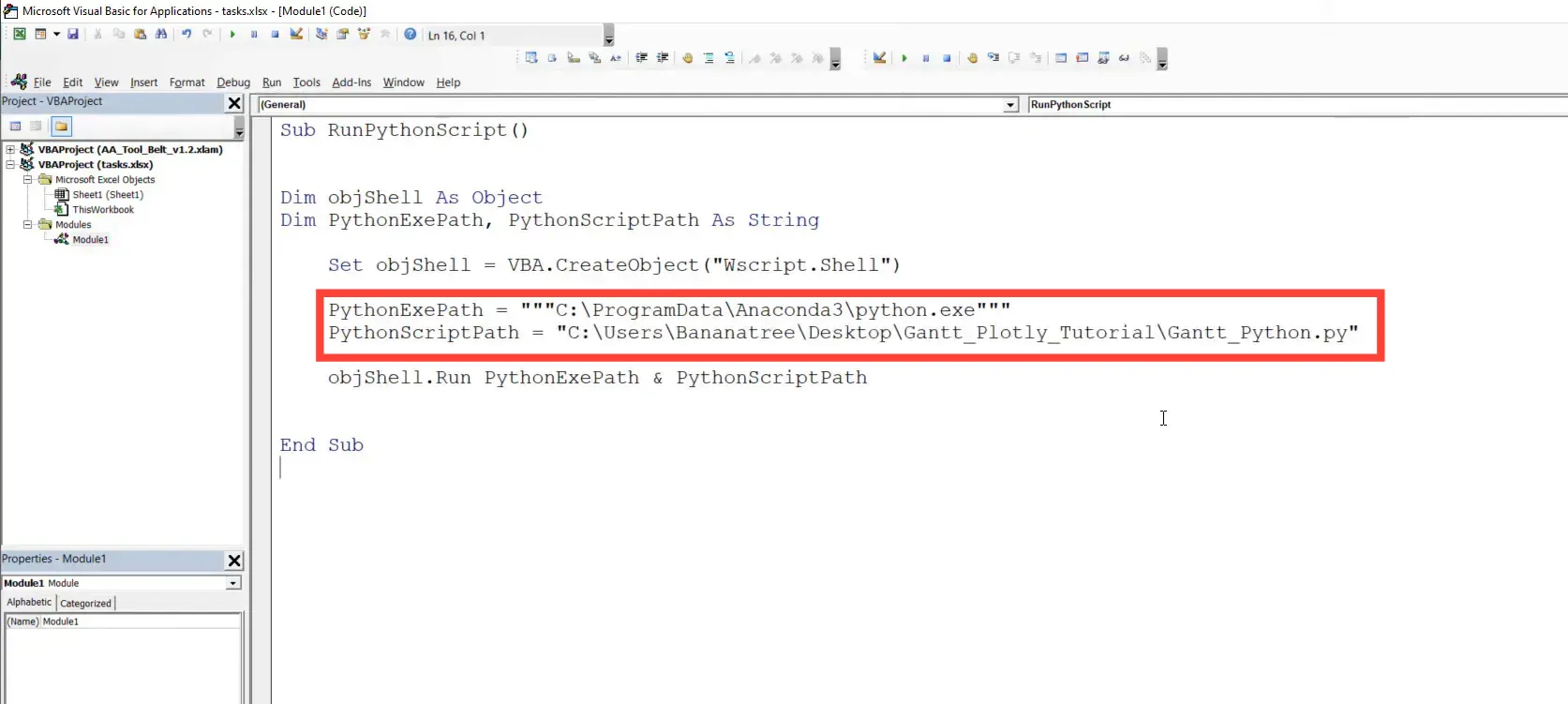This screenshot has height=704, width=1568.
Task: Click the List Properties/Methods icon
Action: click(531, 58)
